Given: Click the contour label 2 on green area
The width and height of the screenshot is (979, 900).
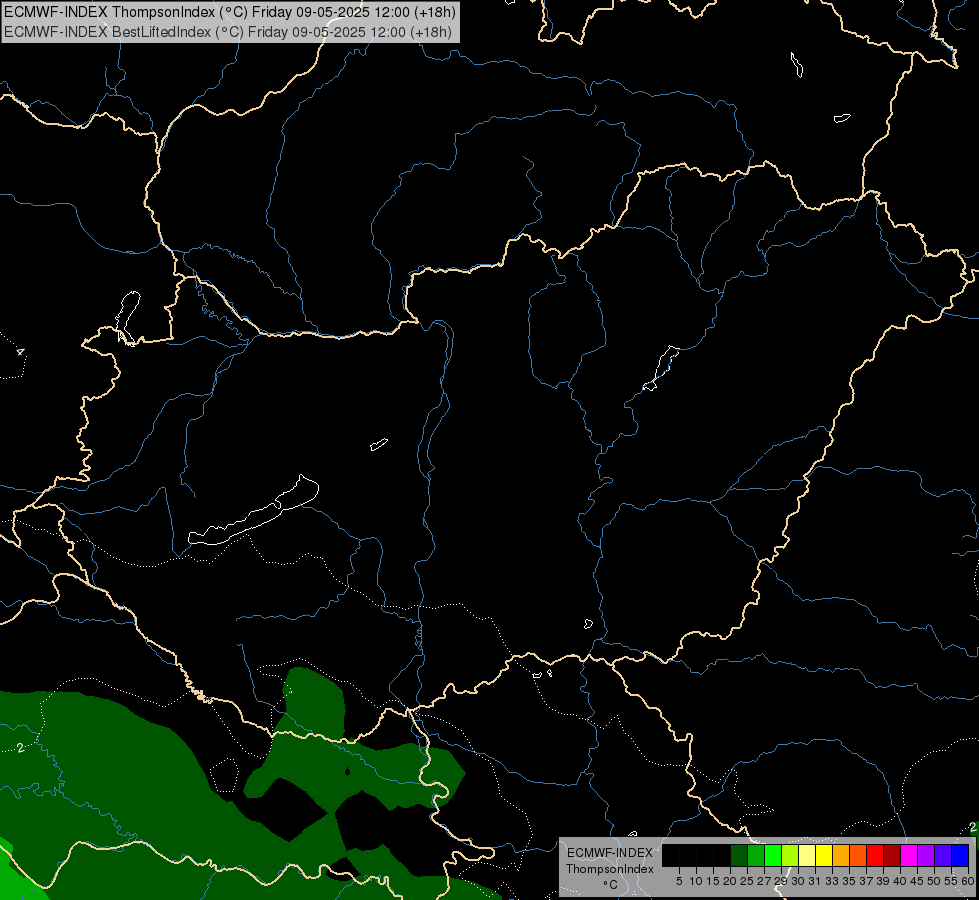Looking at the screenshot, I should point(21,748).
